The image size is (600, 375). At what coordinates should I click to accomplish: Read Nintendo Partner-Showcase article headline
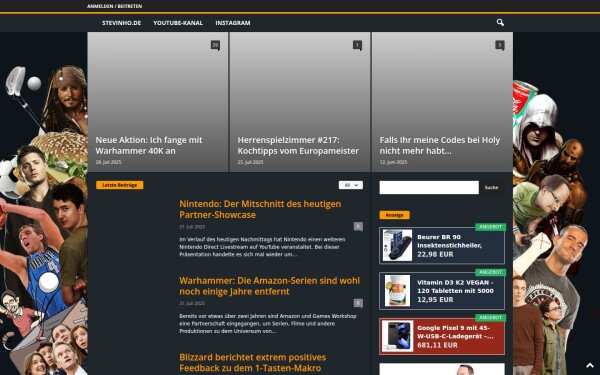(x=260, y=209)
